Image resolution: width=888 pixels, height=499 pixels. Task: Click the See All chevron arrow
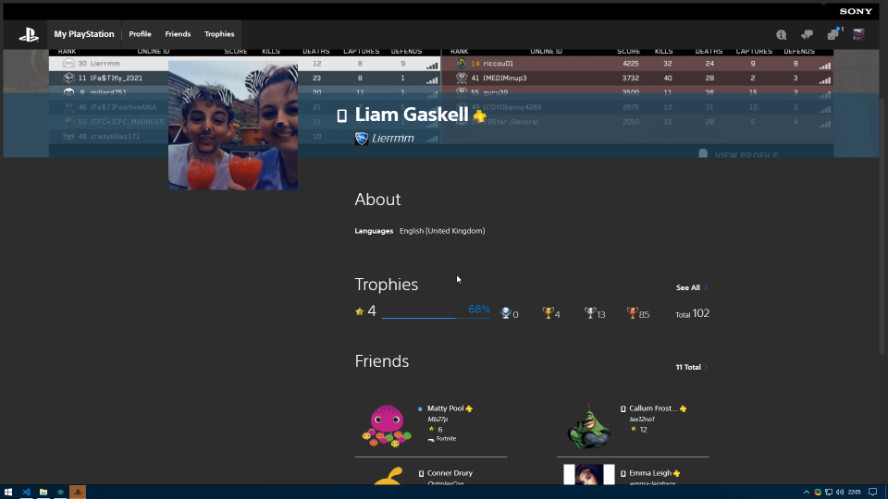tap(706, 288)
